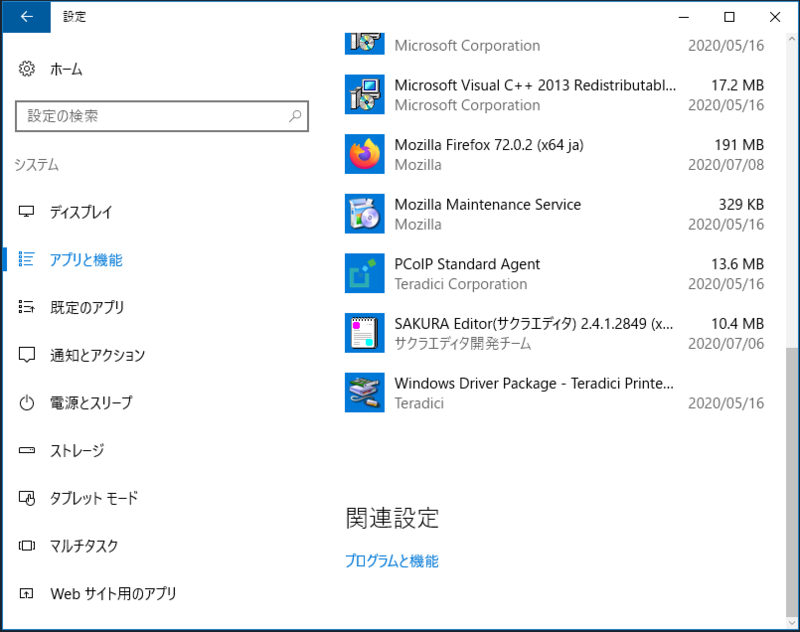
Task: Click the 2020/07/08 install date
Action: (726, 165)
